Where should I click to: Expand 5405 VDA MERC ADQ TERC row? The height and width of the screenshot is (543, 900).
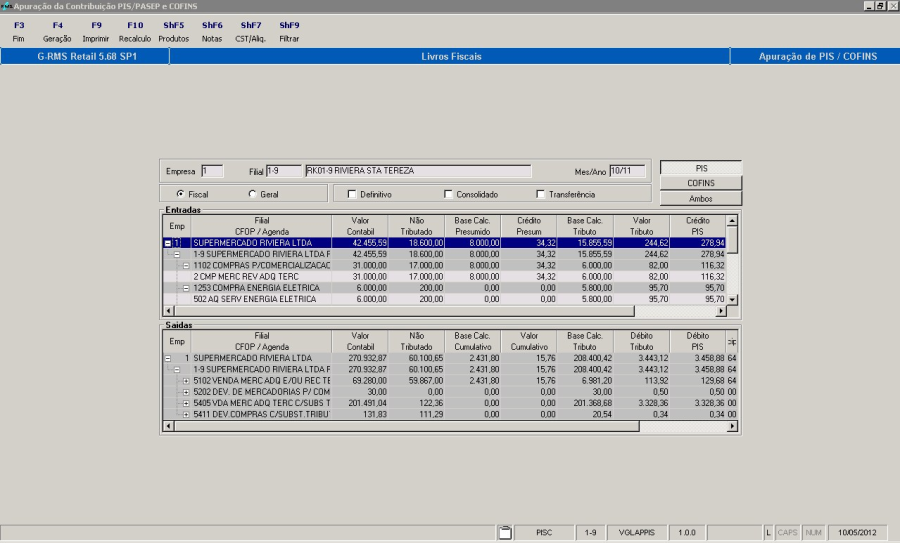pos(186,403)
